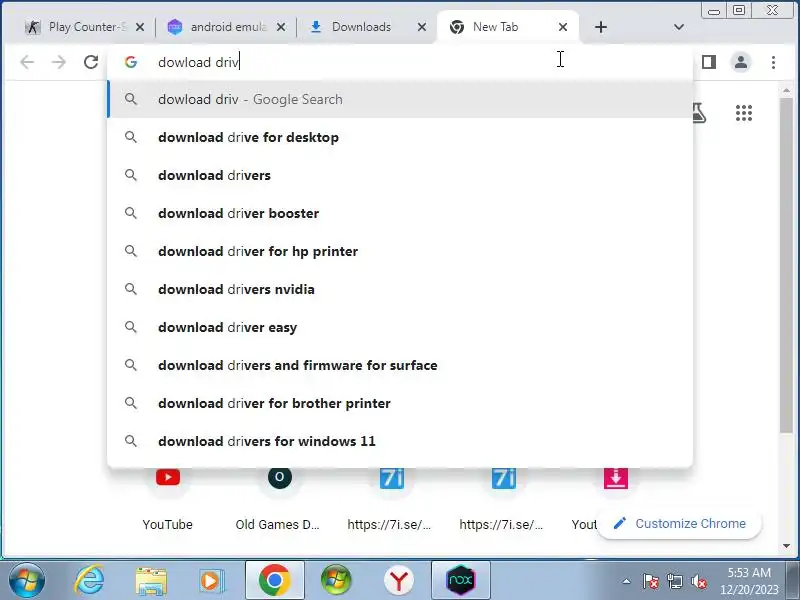Click page vertical scrollbar thumb
This screenshot has height=600, width=800.
point(786,265)
